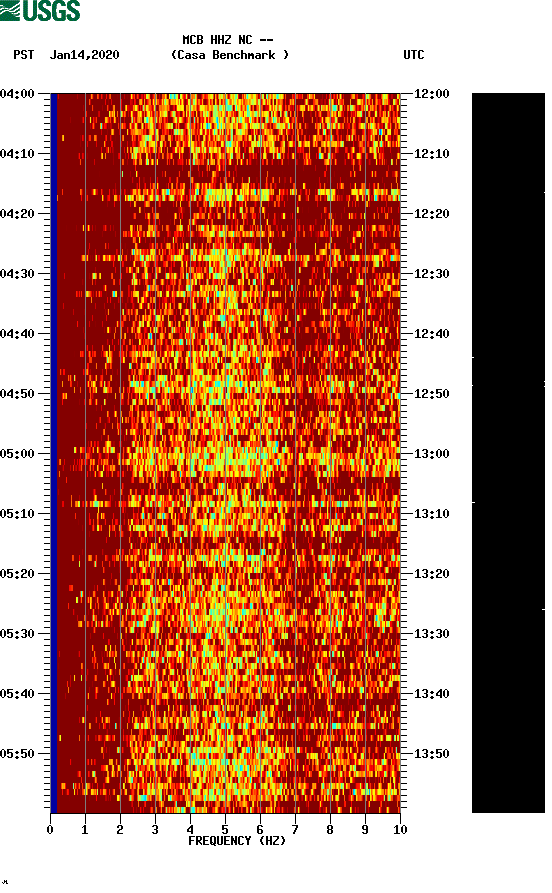This screenshot has height=893, width=552.
Task: Click the 2 Hz frequency tick label
Action: click(x=120, y=830)
